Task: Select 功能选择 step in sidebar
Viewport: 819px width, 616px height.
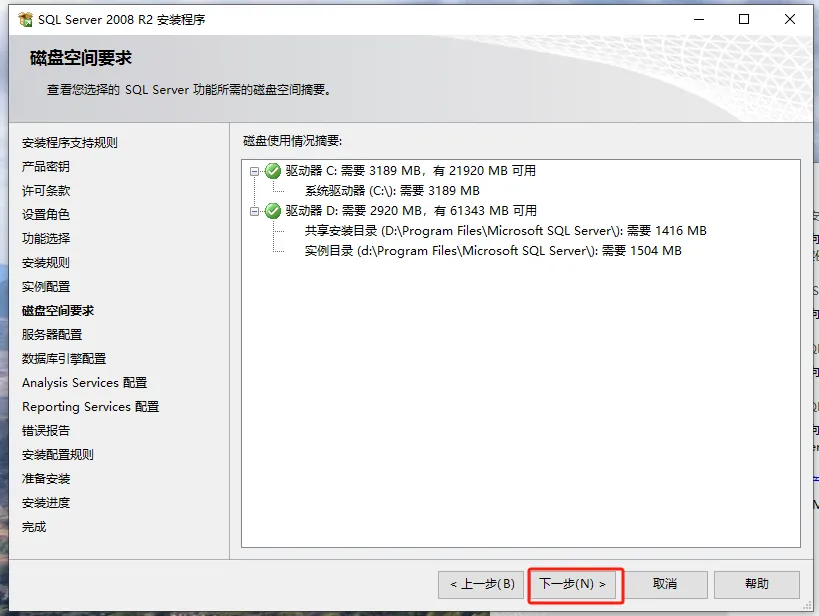Action: click(x=45, y=239)
